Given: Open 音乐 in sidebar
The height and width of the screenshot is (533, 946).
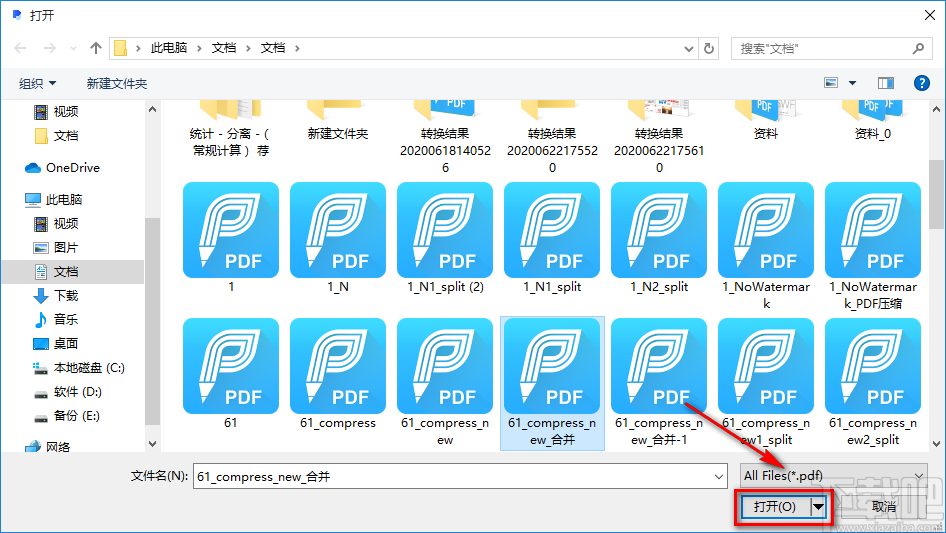Looking at the screenshot, I should coord(57,319).
